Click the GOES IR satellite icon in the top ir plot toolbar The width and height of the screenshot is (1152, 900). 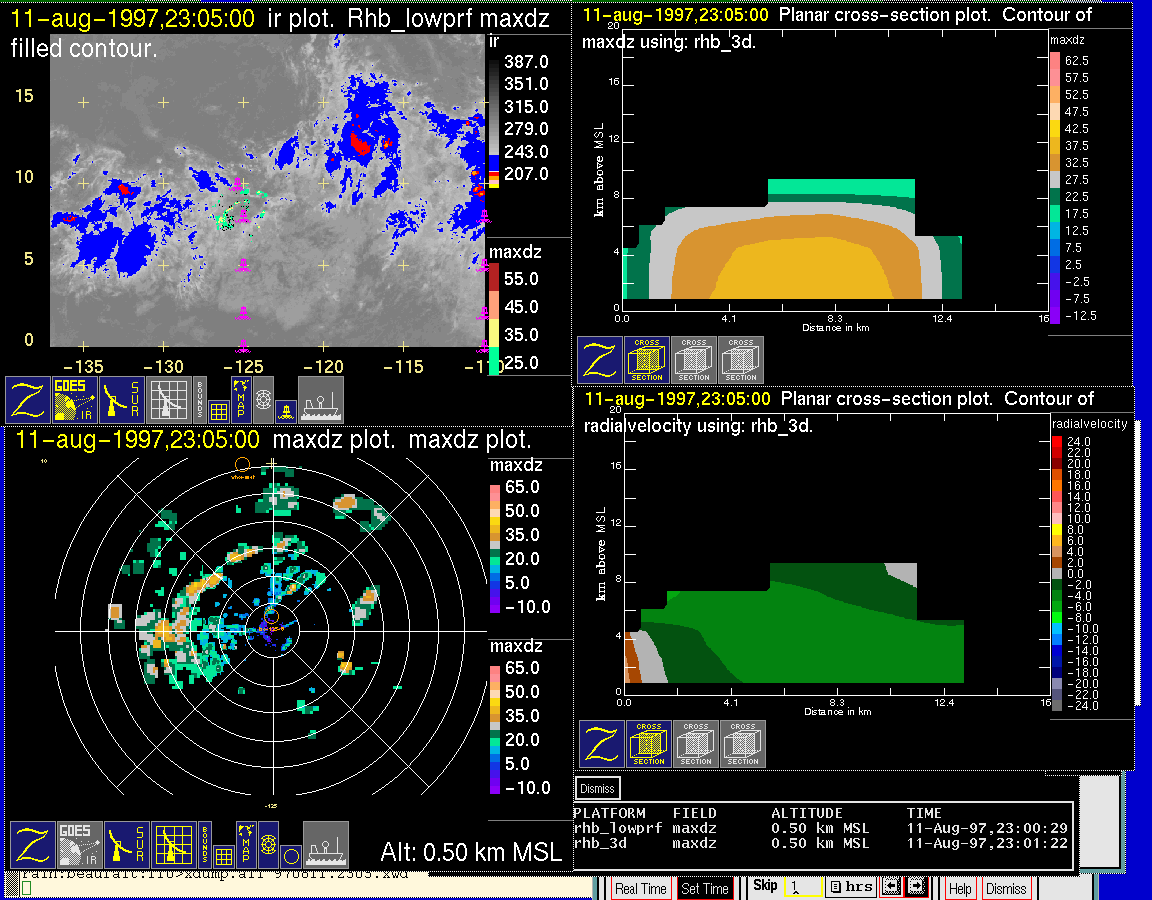(x=76, y=399)
